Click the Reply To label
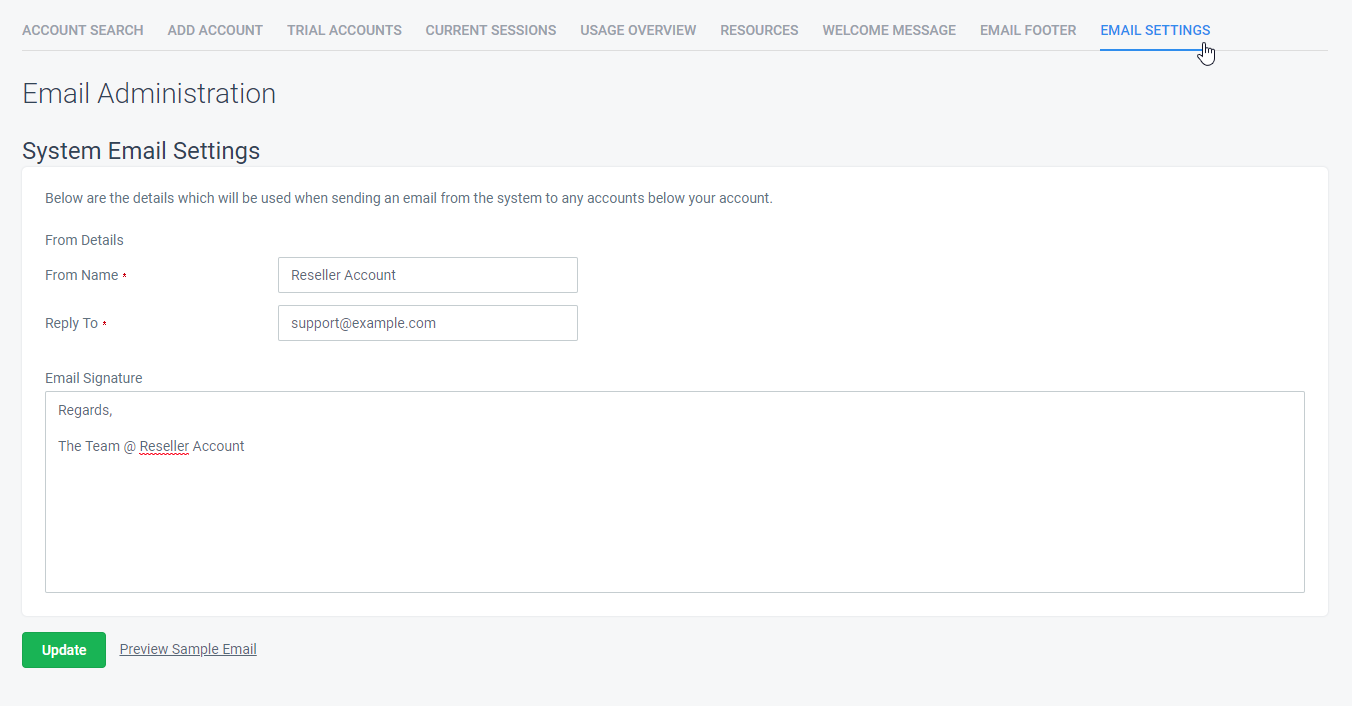The image size is (1352, 706). (x=72, y=323)
